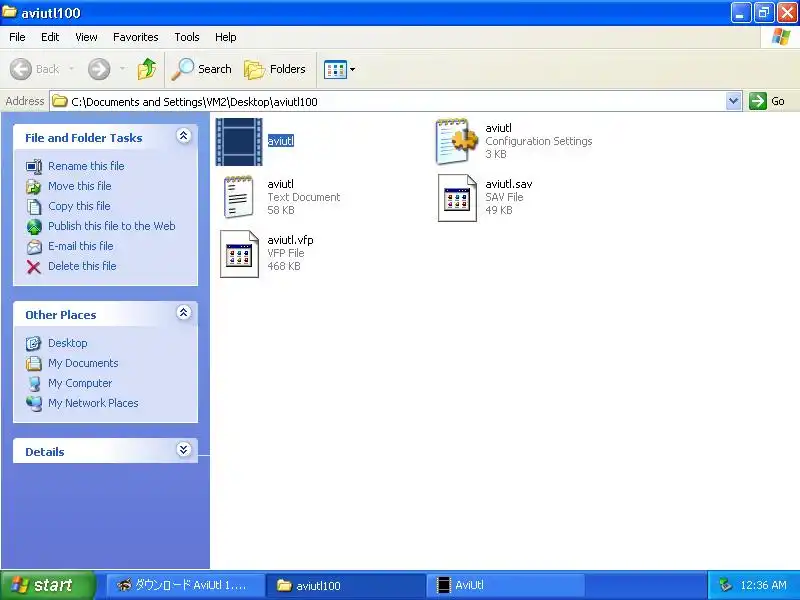The image size is (800, 600).
Task: Open the Favorites menu
Action: coord(136,37)
